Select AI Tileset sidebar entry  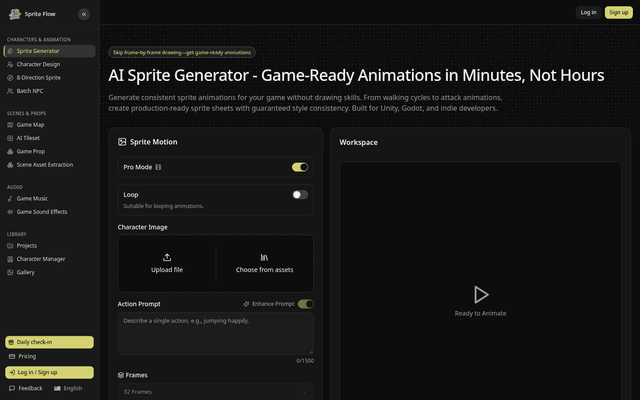click(49, 138)
